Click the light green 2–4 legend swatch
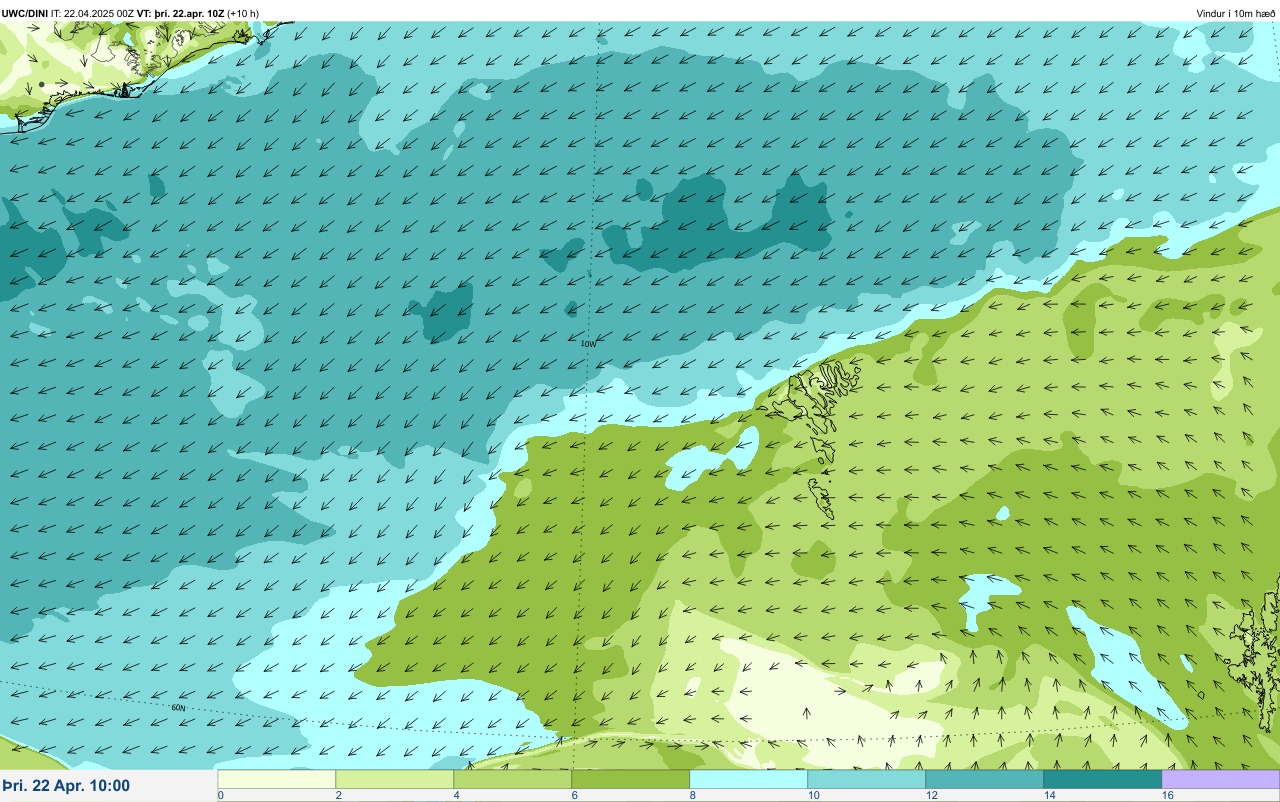 click(394, 778)
